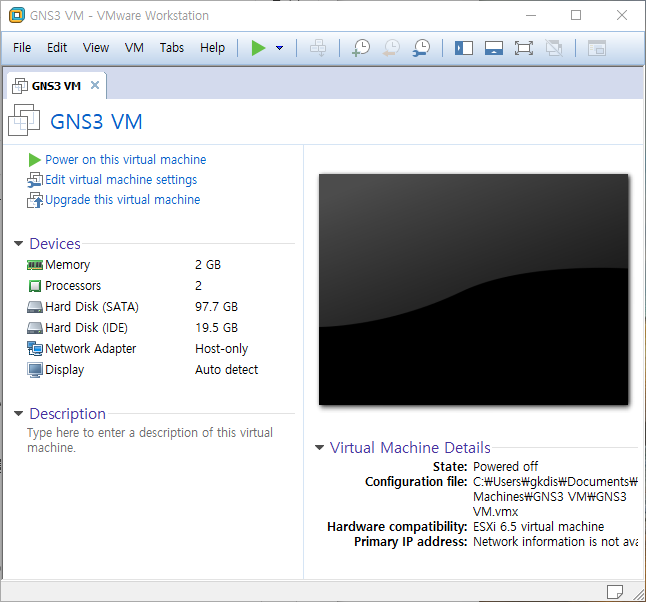Click the 19.5 GB disk size value
The image size is (646, 602).
[216, 328]
